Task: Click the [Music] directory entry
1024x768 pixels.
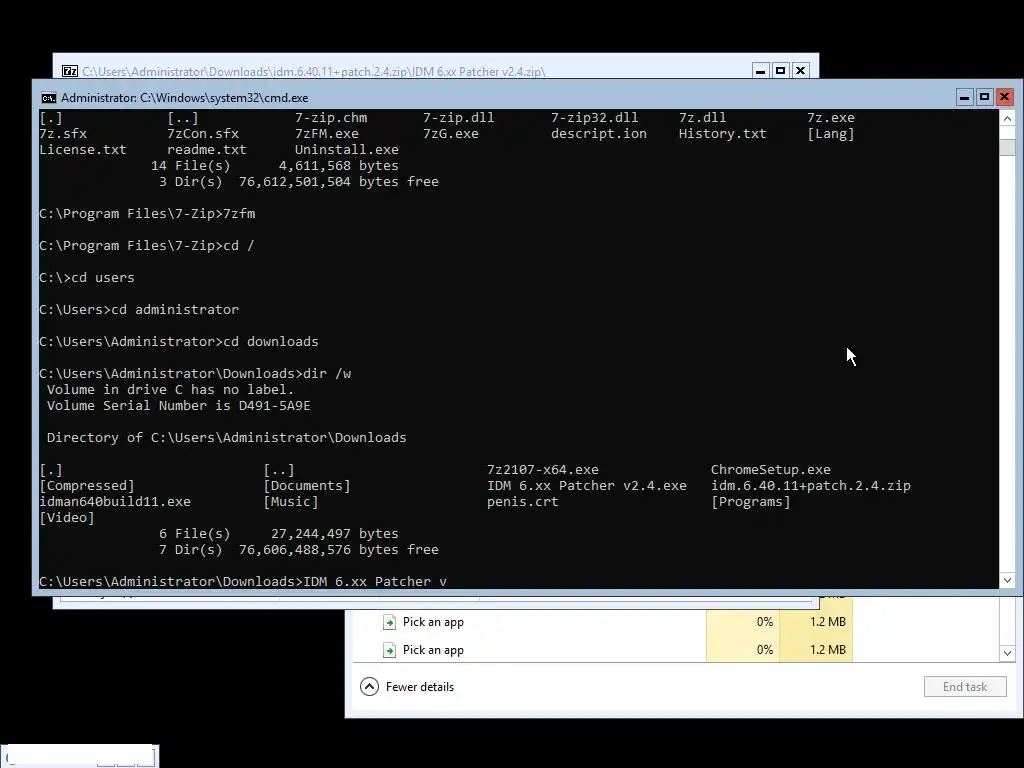Action: click(x=291, y=502)
